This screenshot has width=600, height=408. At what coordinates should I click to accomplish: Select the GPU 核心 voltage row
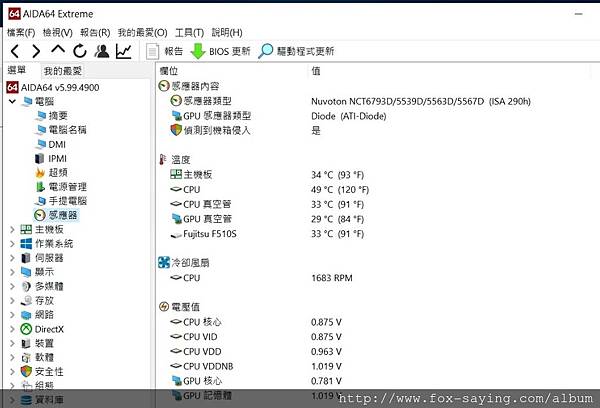pyautogui.click(x=256, y=381)
